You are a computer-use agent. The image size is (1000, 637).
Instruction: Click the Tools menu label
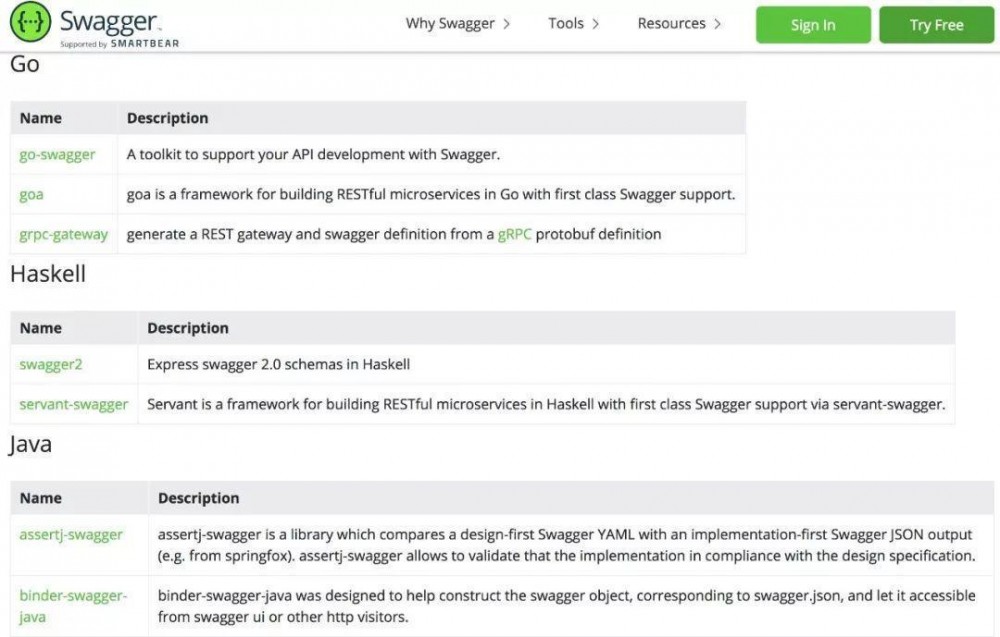[565, 24]
